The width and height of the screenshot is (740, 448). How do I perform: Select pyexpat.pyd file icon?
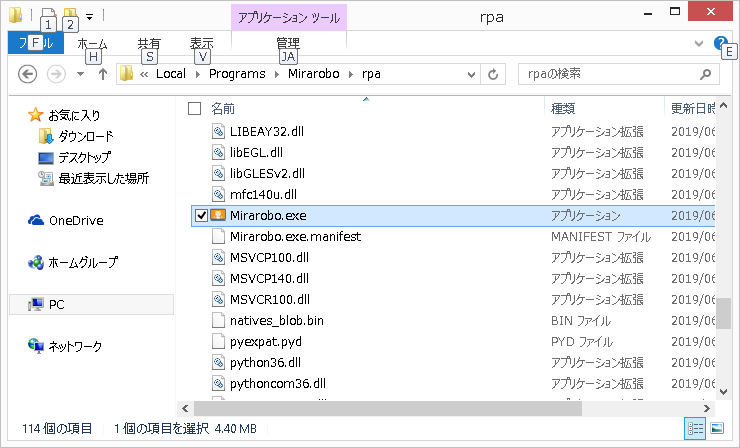pyautogui.click(x=218, y=342)
